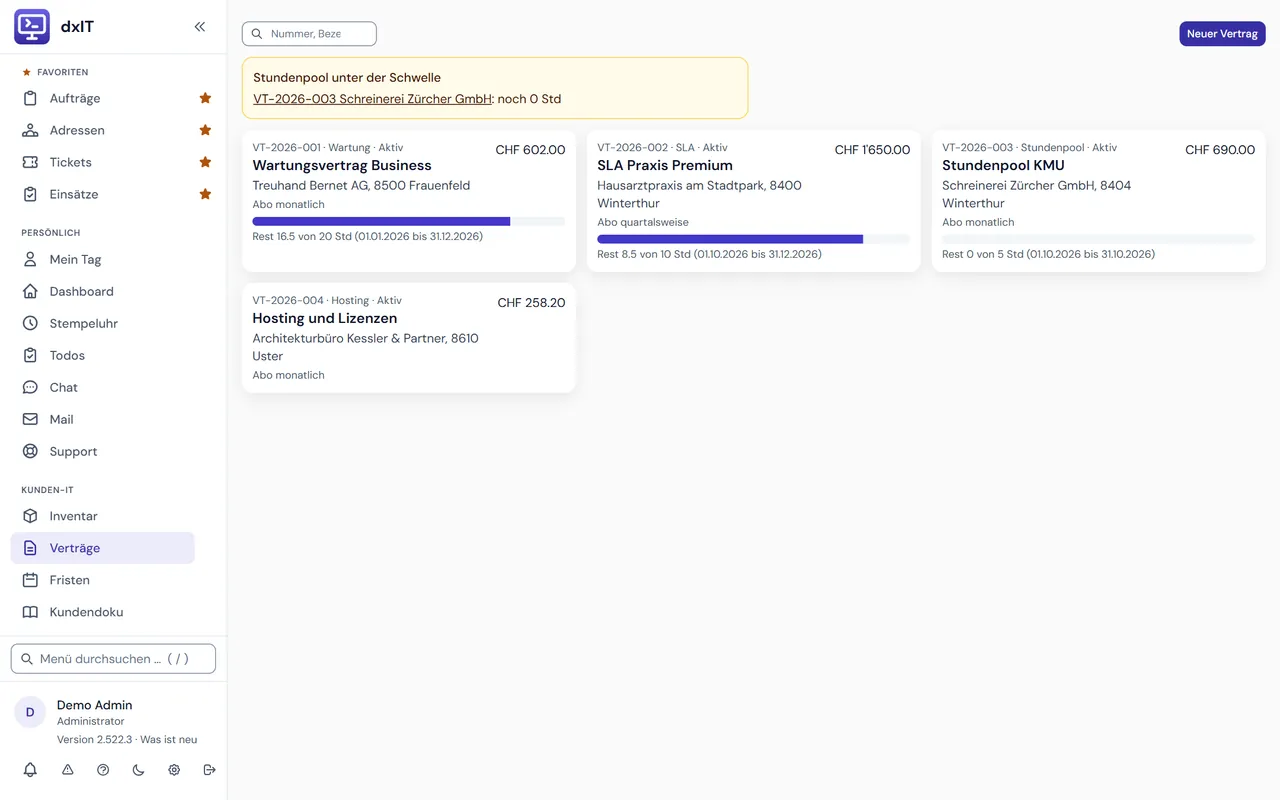Click the notifications bell icon
The width and height of the screenshot is (1280, 800).
coord(30,770)
